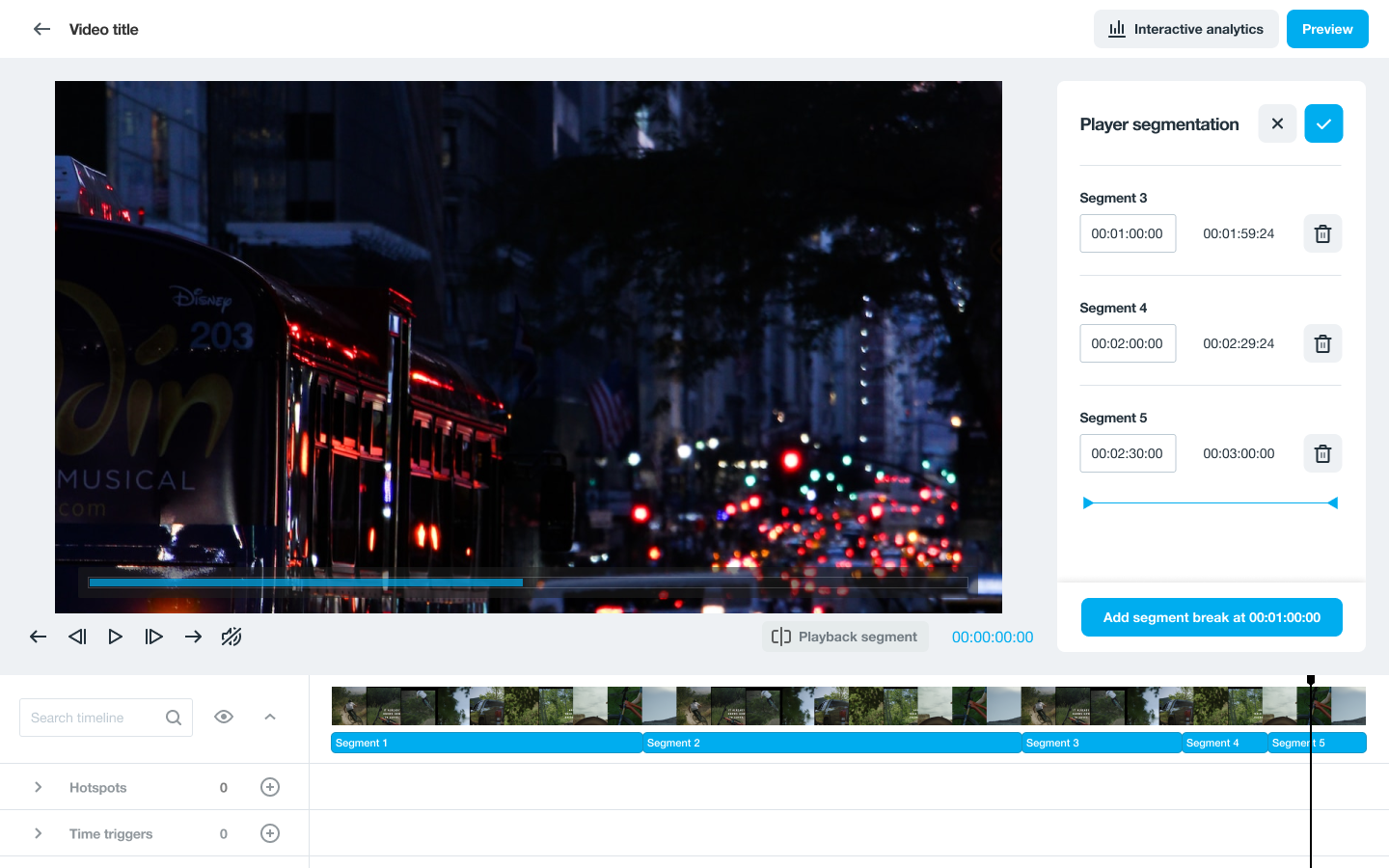Expand the Time triggers row
This screenshot has height=868, width=1389.
coord(39,833)
